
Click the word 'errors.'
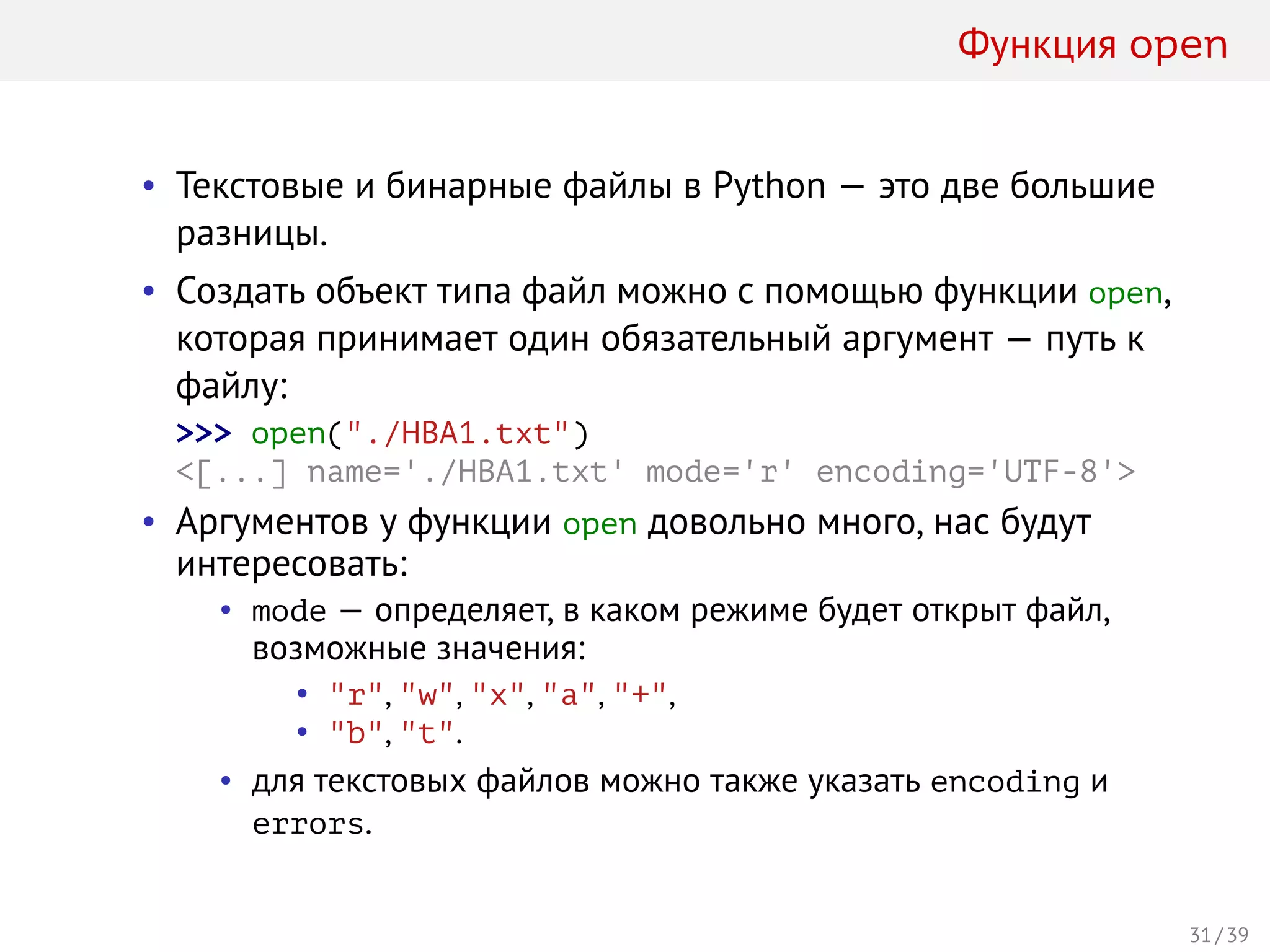[x=312, y=824]
